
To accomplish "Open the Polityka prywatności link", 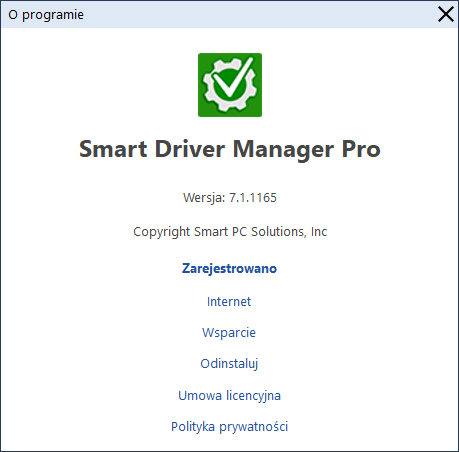I will pyautogui.click(x=230, y=427).
